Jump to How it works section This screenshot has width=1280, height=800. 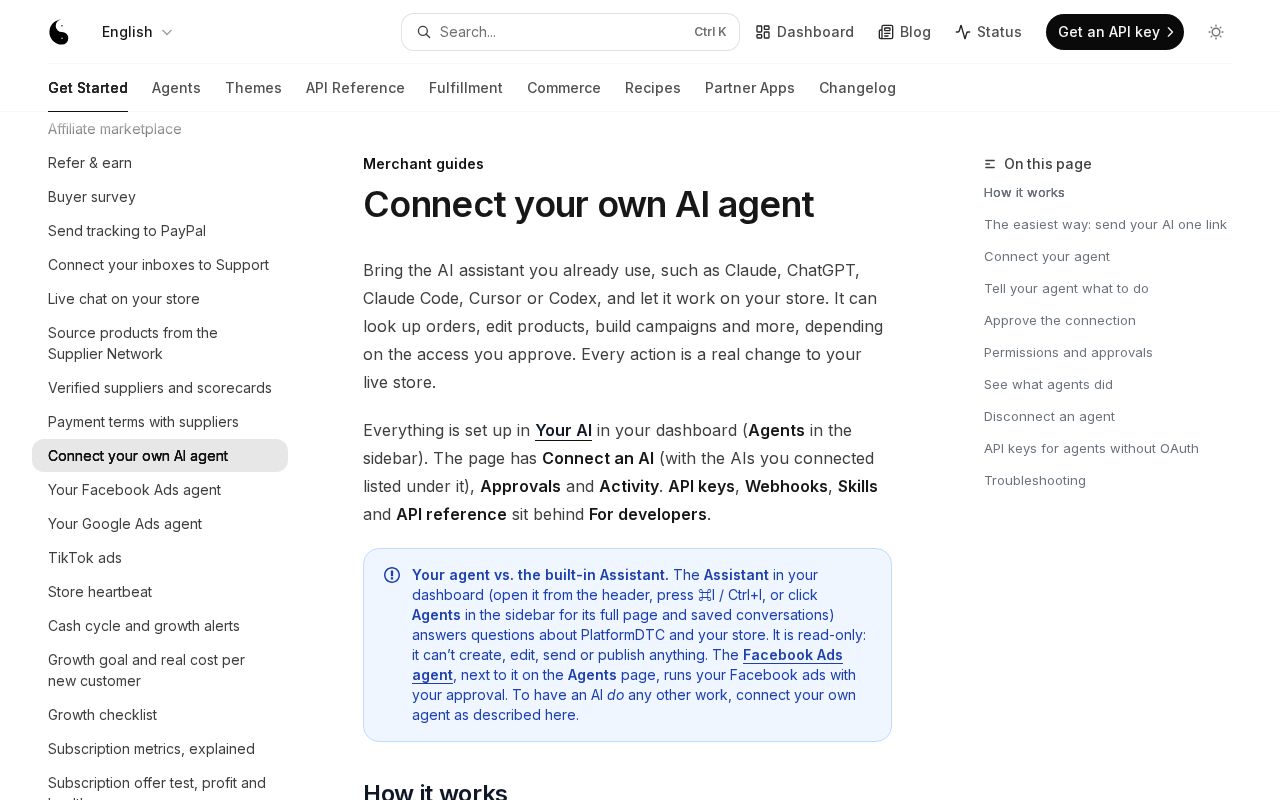pyautogui.click(x=1024, y=192)
